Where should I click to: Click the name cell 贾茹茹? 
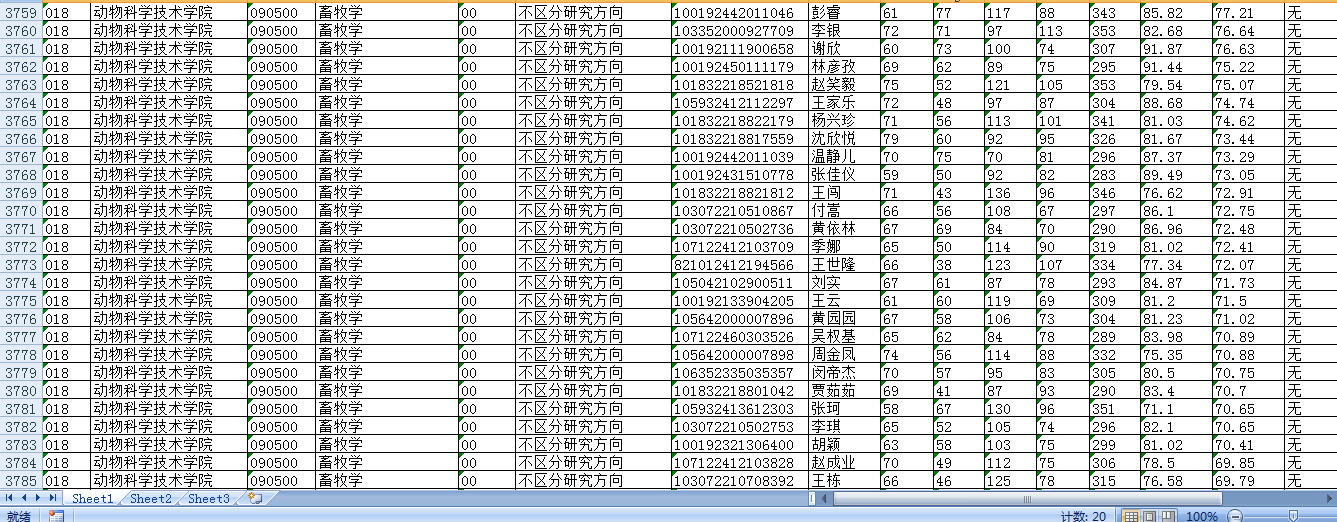[x=843, y=391]
